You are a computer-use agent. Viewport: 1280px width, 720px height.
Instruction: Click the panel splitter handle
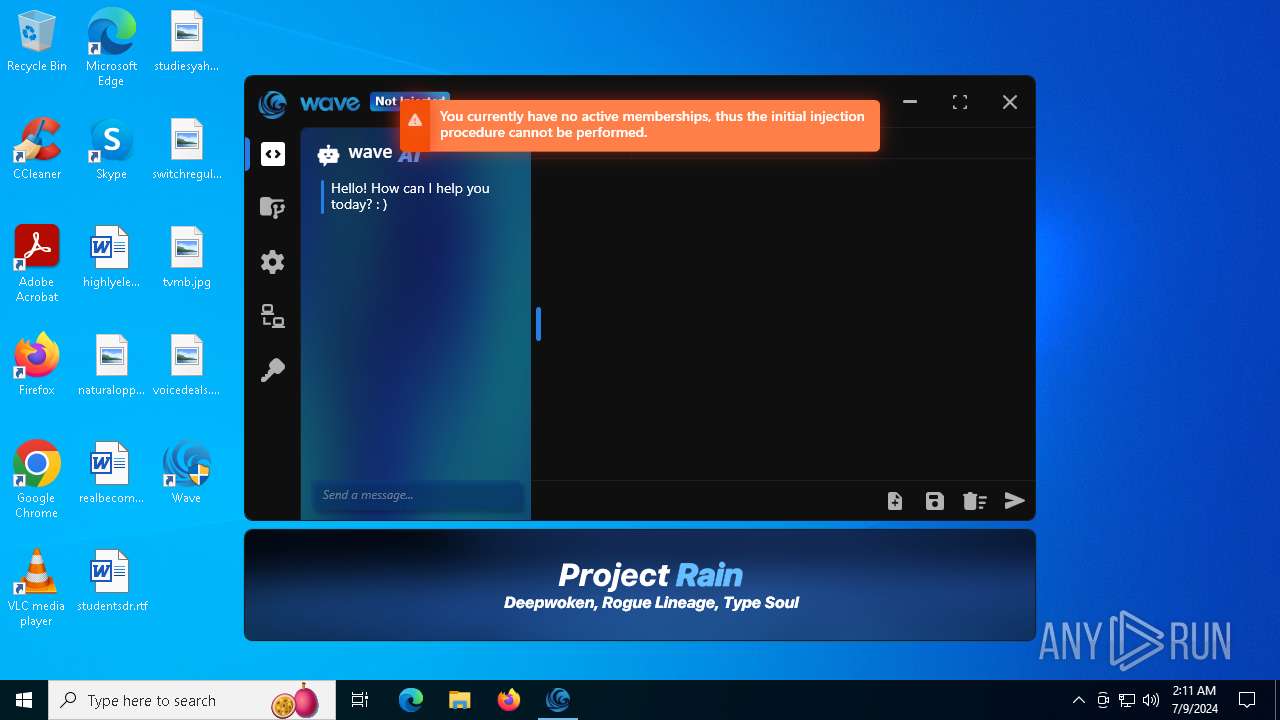pos(538,324)
